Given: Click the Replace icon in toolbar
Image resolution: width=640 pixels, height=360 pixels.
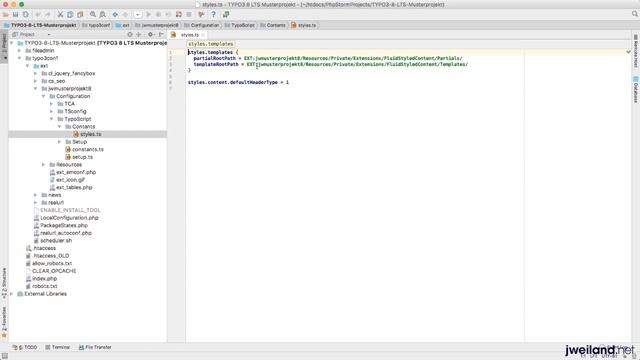Looking at the screenshot, I should pos(102,14).
